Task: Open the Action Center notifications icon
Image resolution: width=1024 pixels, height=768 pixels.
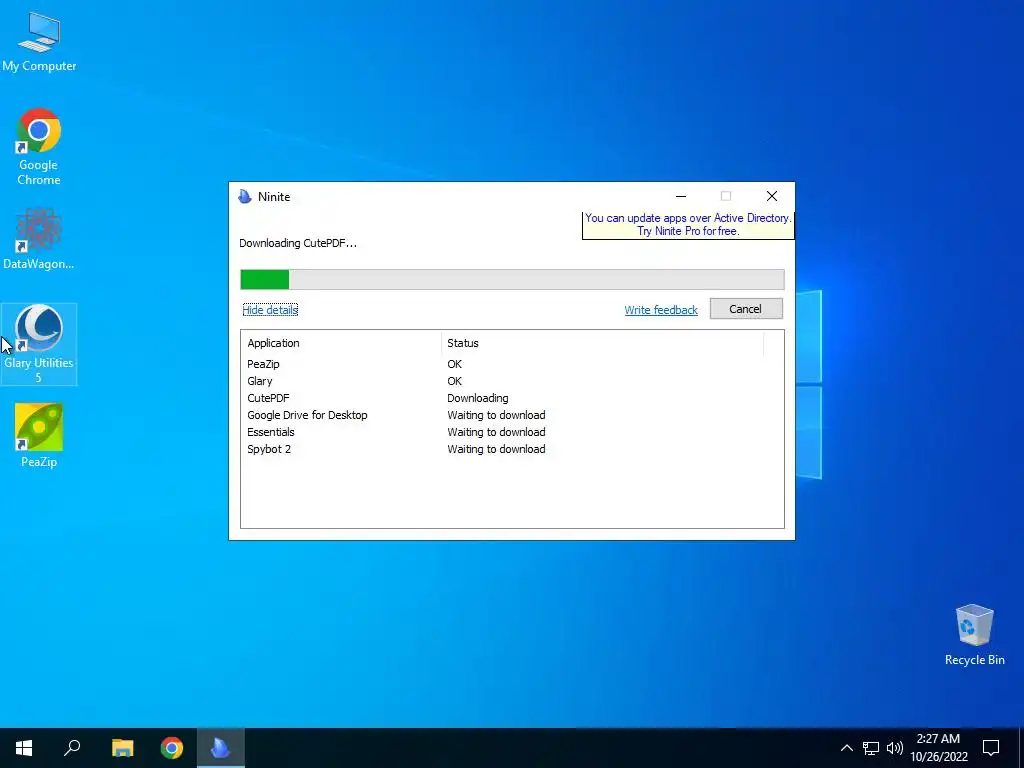Action: coord(991,748)
